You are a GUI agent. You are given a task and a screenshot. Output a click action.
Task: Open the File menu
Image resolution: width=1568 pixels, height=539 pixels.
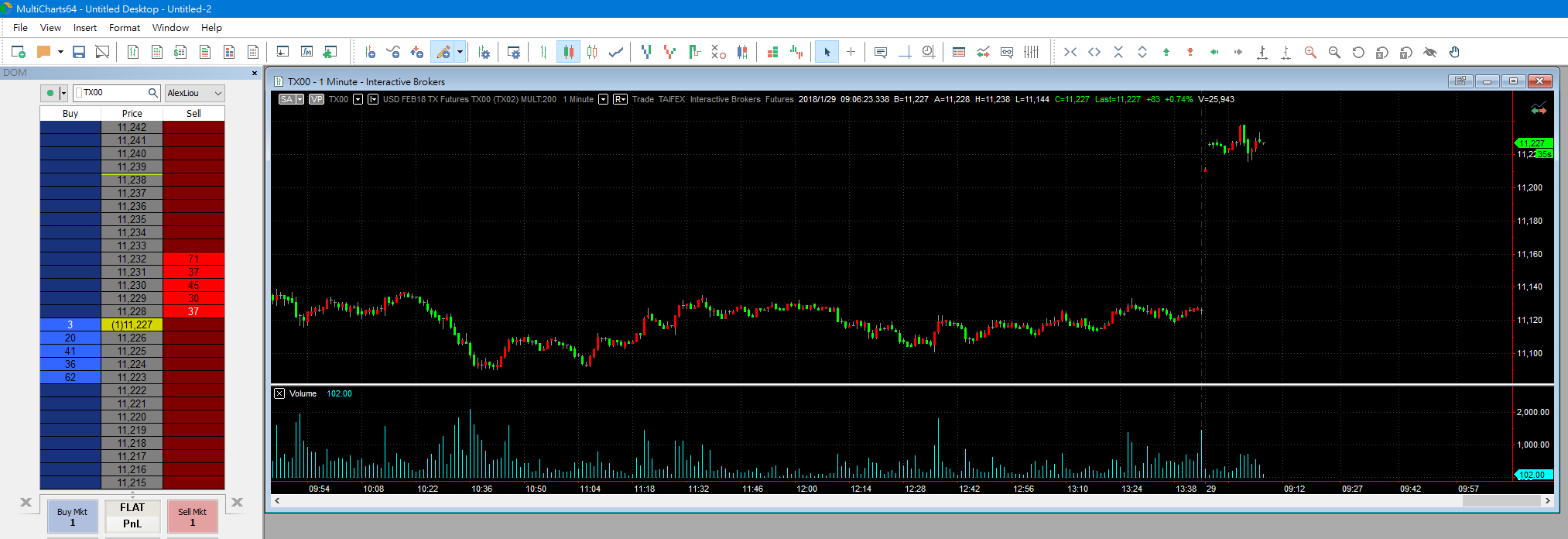[21, 27]
